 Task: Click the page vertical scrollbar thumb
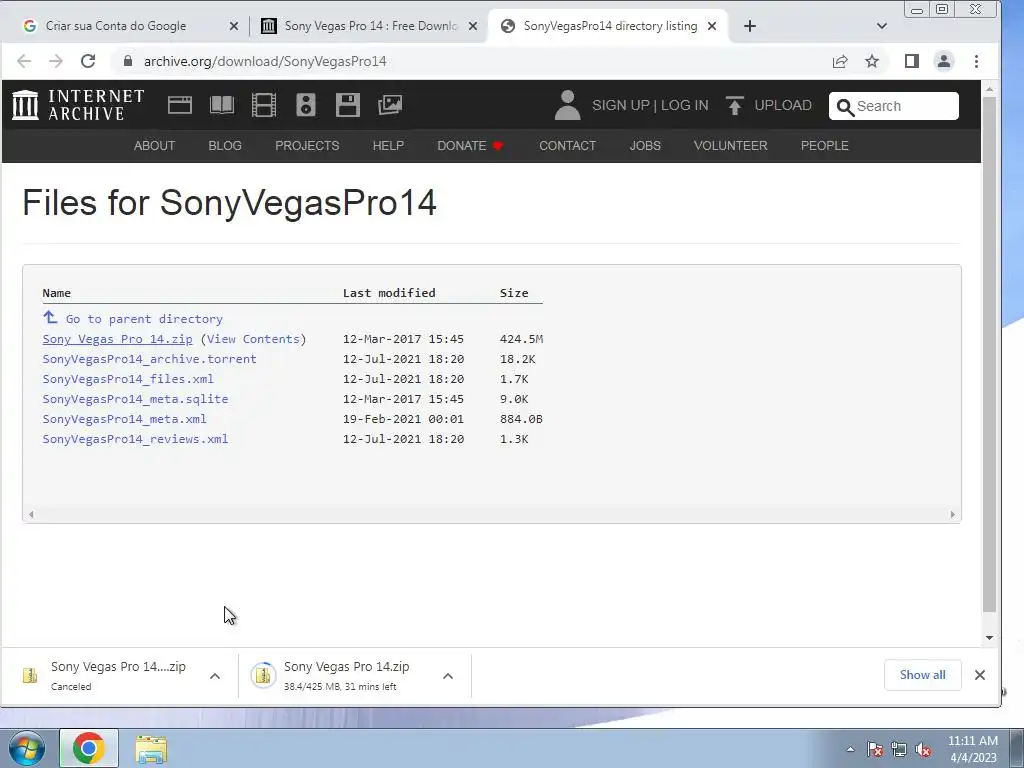[989, 355]
